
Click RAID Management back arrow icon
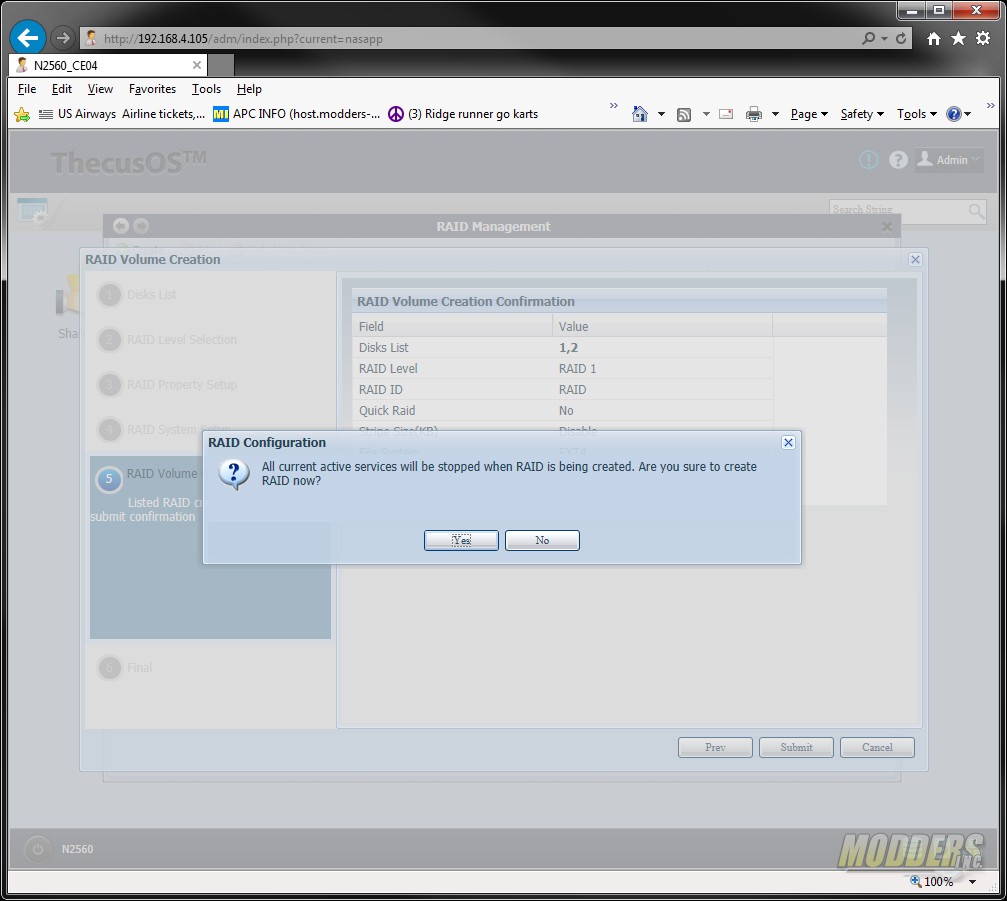[x=121, y=226]
